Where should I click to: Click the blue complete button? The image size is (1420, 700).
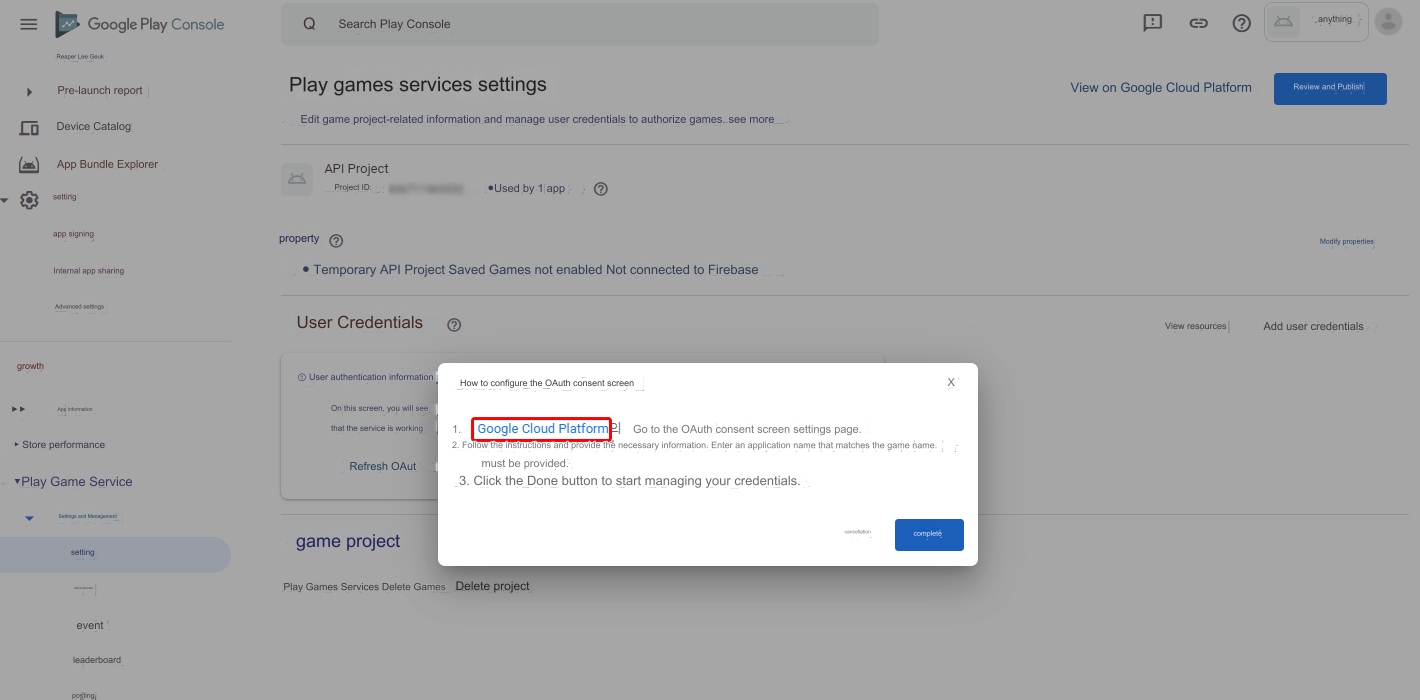pyautogui.click(x=929, y=534)
